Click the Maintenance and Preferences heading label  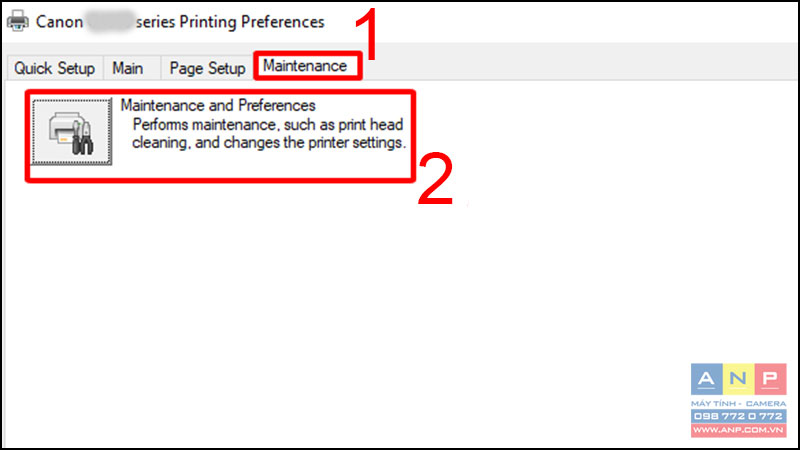218,105
